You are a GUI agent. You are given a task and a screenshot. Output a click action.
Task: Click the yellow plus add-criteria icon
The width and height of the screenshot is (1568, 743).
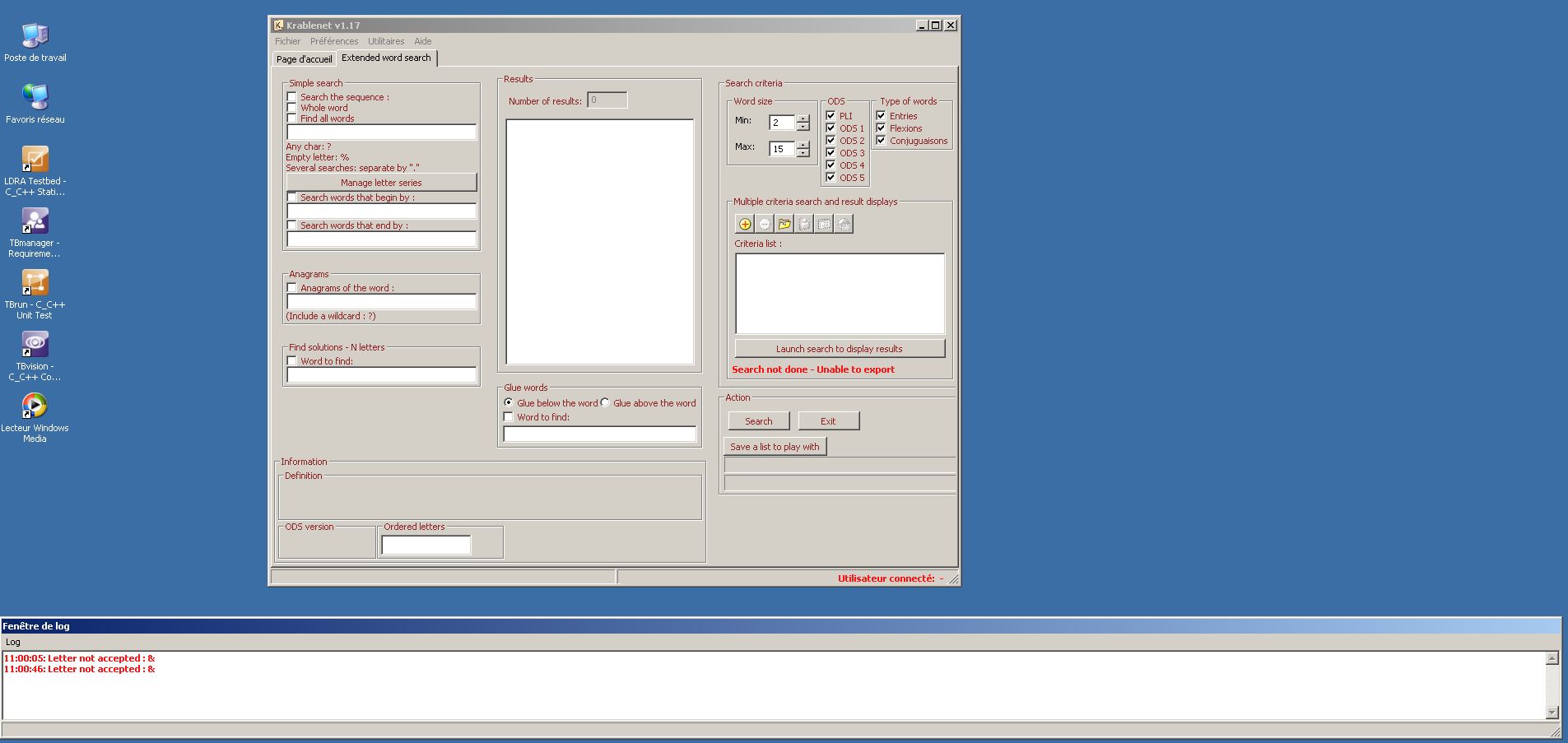[745, 224]
